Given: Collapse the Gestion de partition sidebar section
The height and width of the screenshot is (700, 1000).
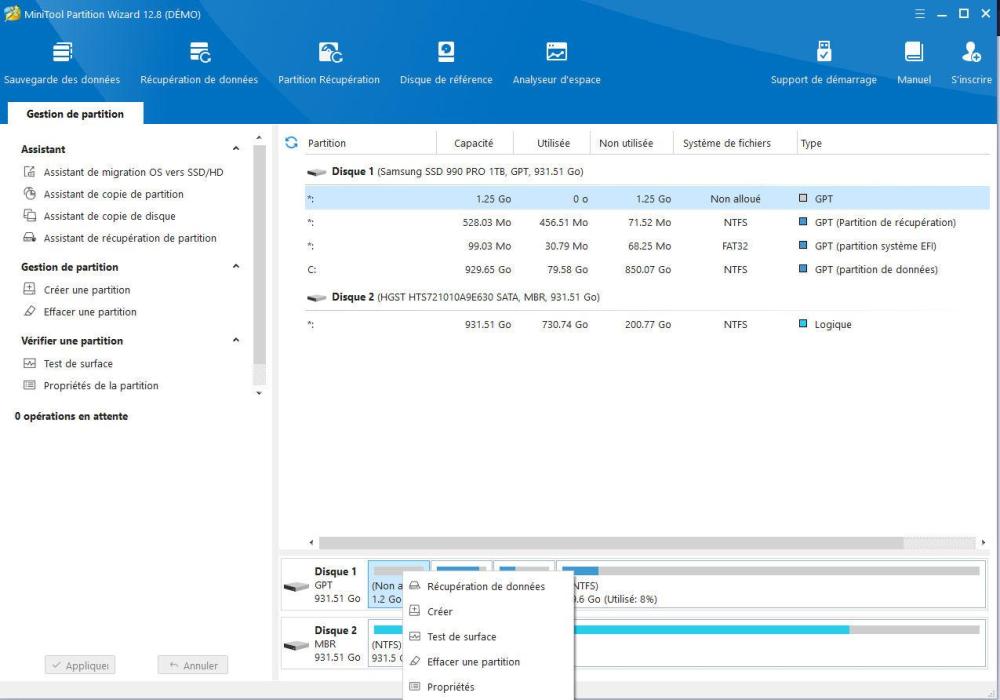Looking at the screenshot, I should click(236, 267).
